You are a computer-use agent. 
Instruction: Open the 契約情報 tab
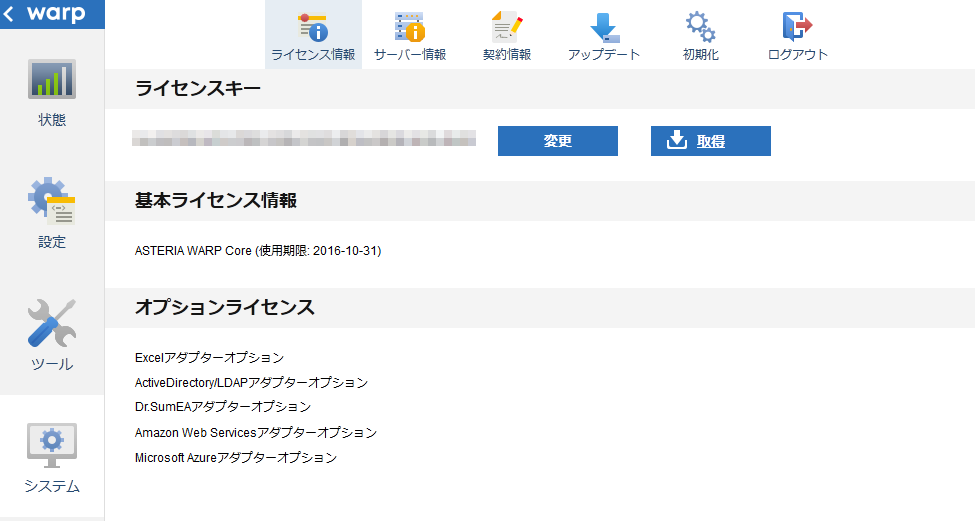point(507,36)
